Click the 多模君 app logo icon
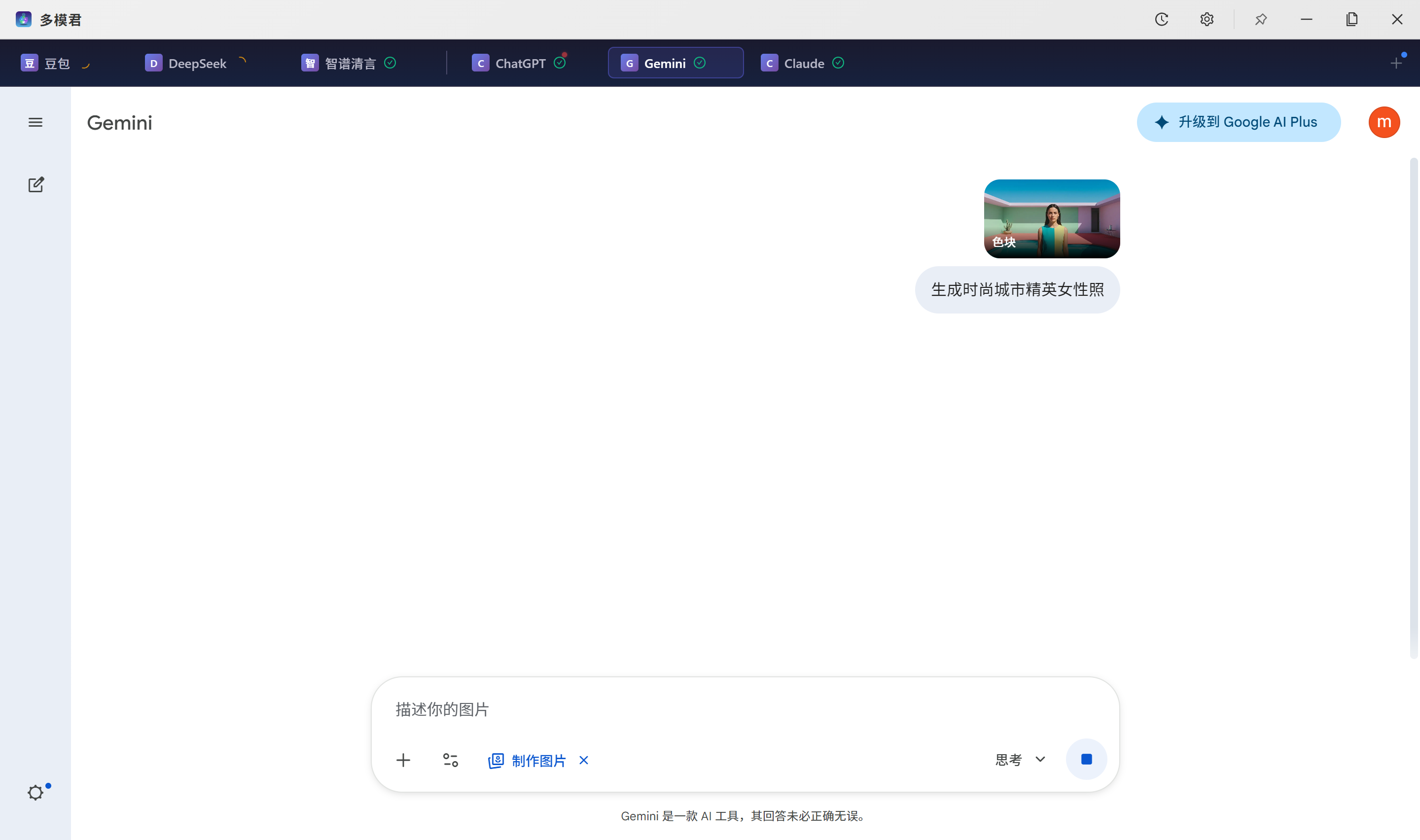 click(x=23, y=19)
